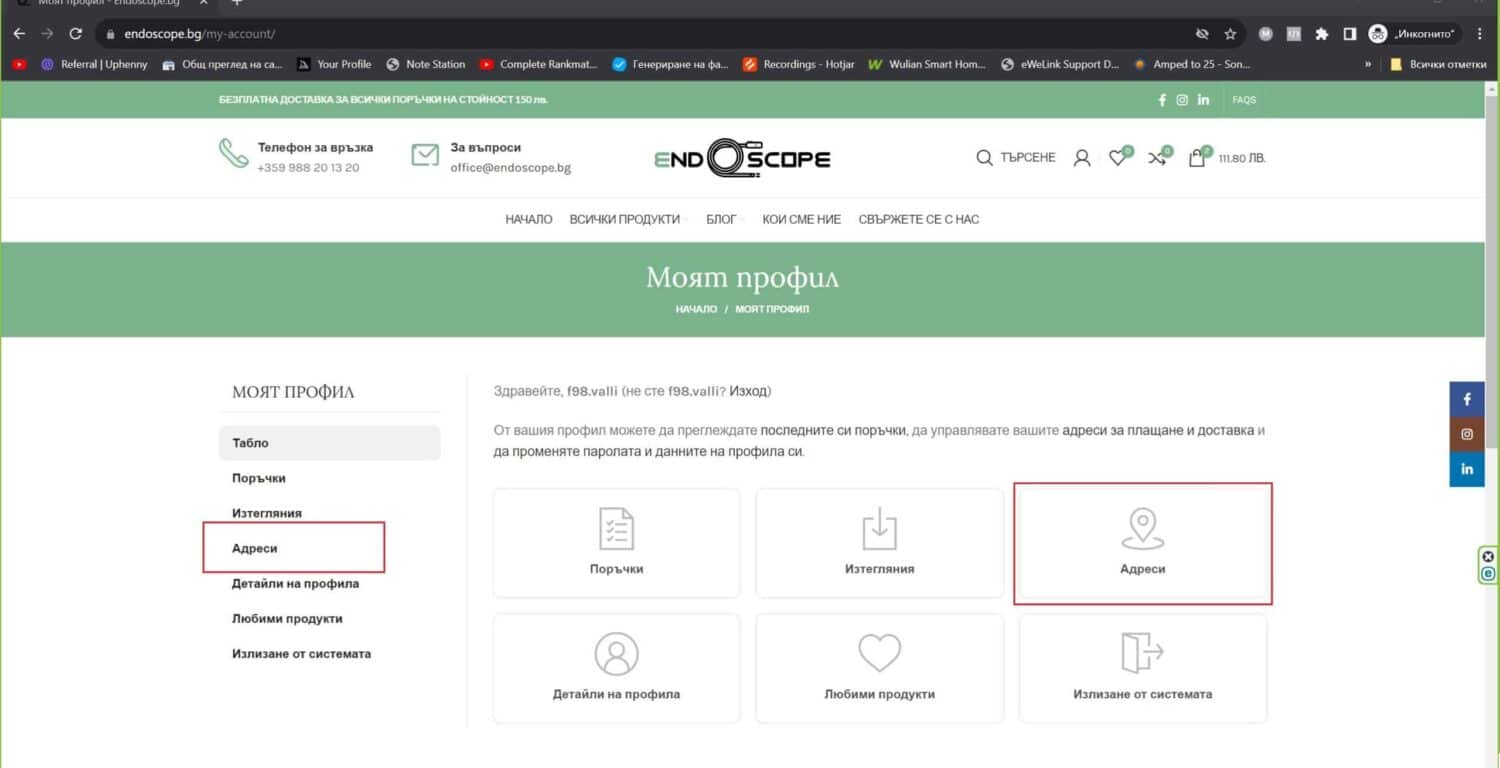Image resolution: width=1500 pixels, height=768 pixels.
Task: Follow the адреси за плащане и доставка link
Action: click(x=1158, y=430)
